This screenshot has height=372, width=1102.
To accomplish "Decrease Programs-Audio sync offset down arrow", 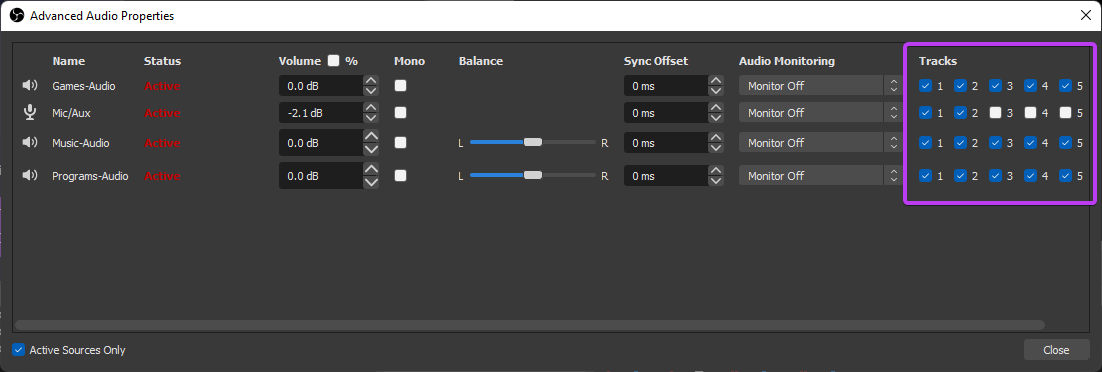I will (x=715, y=181).
